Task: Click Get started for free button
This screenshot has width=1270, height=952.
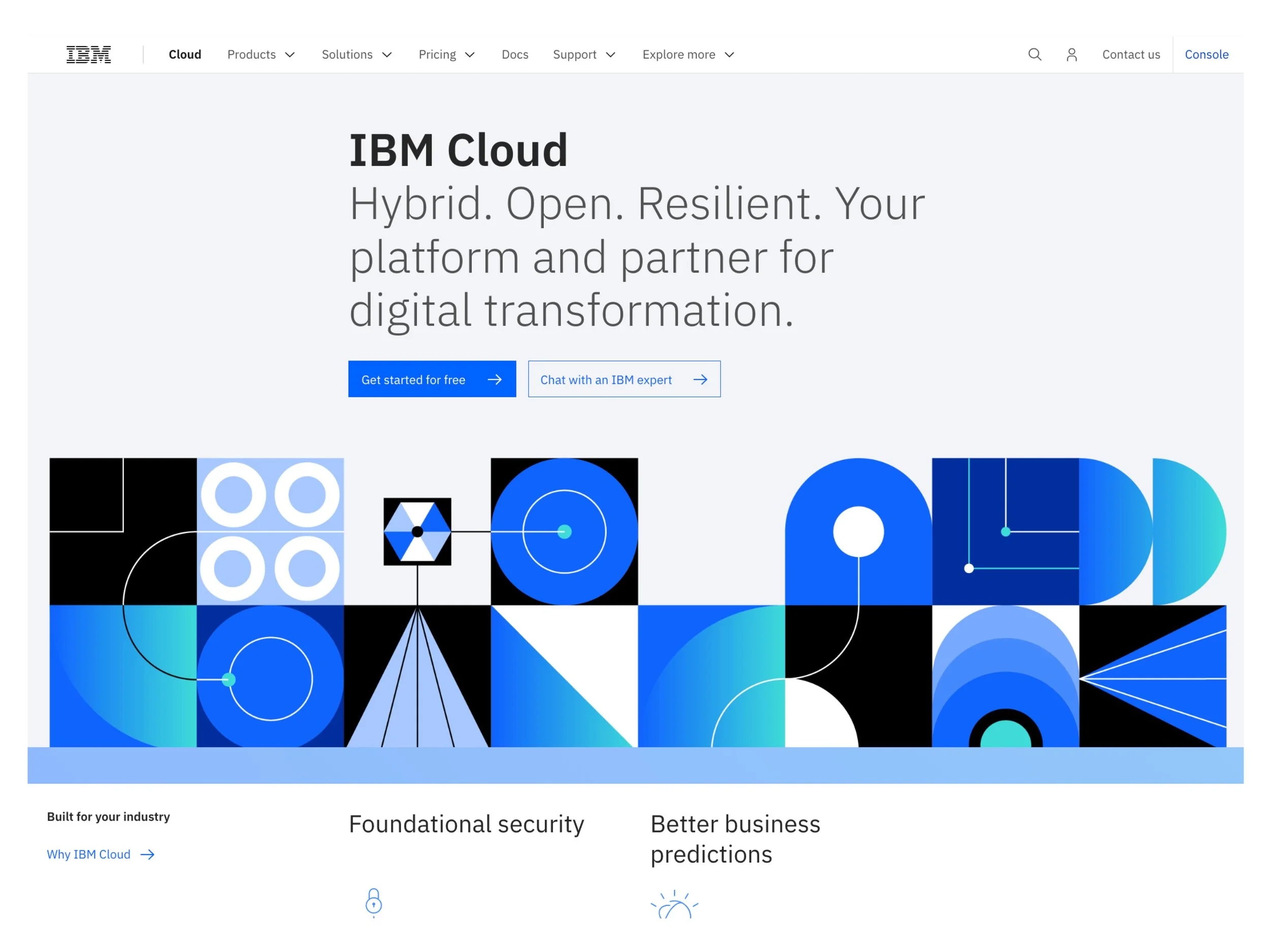Action: [432, 379]
